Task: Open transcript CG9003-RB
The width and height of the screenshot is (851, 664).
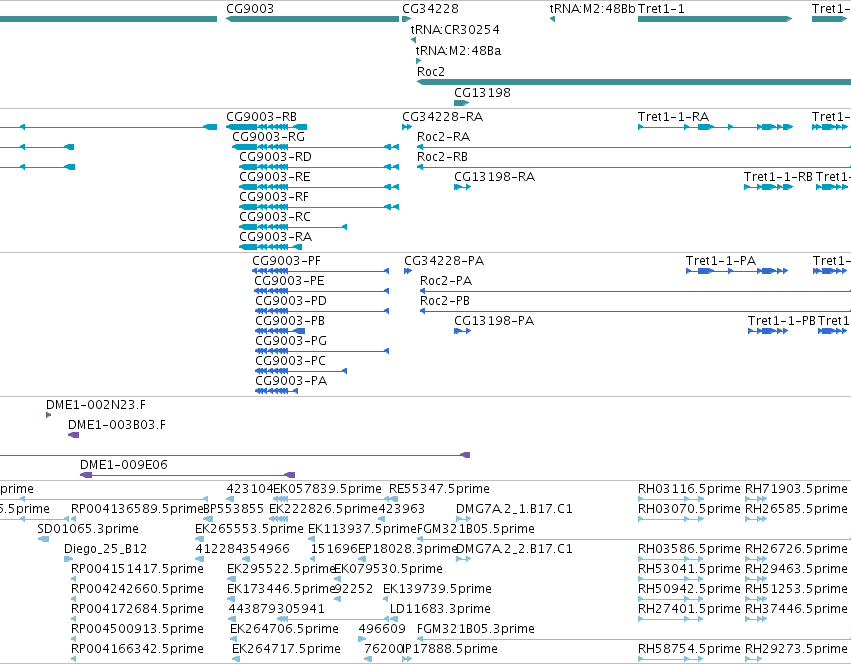Action: pyautogui.click(x=262, y=117)
